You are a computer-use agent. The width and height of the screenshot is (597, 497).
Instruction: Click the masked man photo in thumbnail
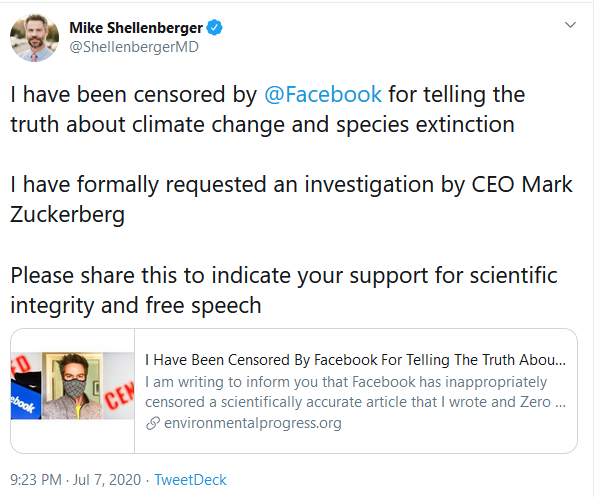coord(72,386)
